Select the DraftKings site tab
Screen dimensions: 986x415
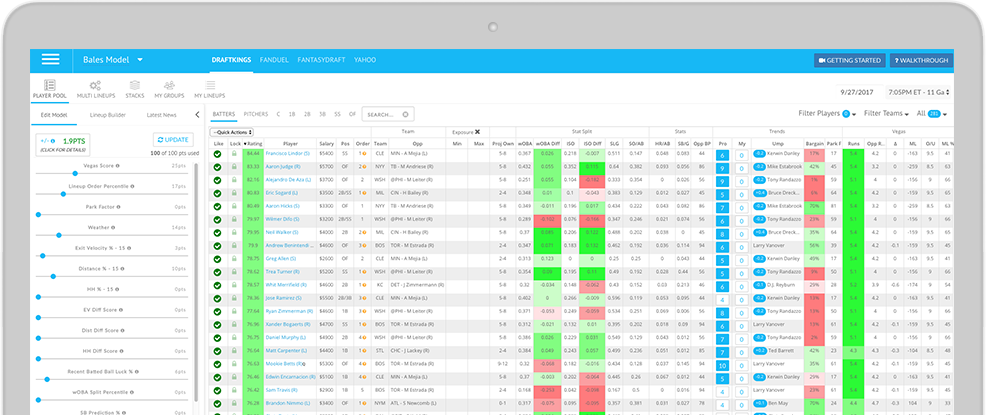pos(231,60)
